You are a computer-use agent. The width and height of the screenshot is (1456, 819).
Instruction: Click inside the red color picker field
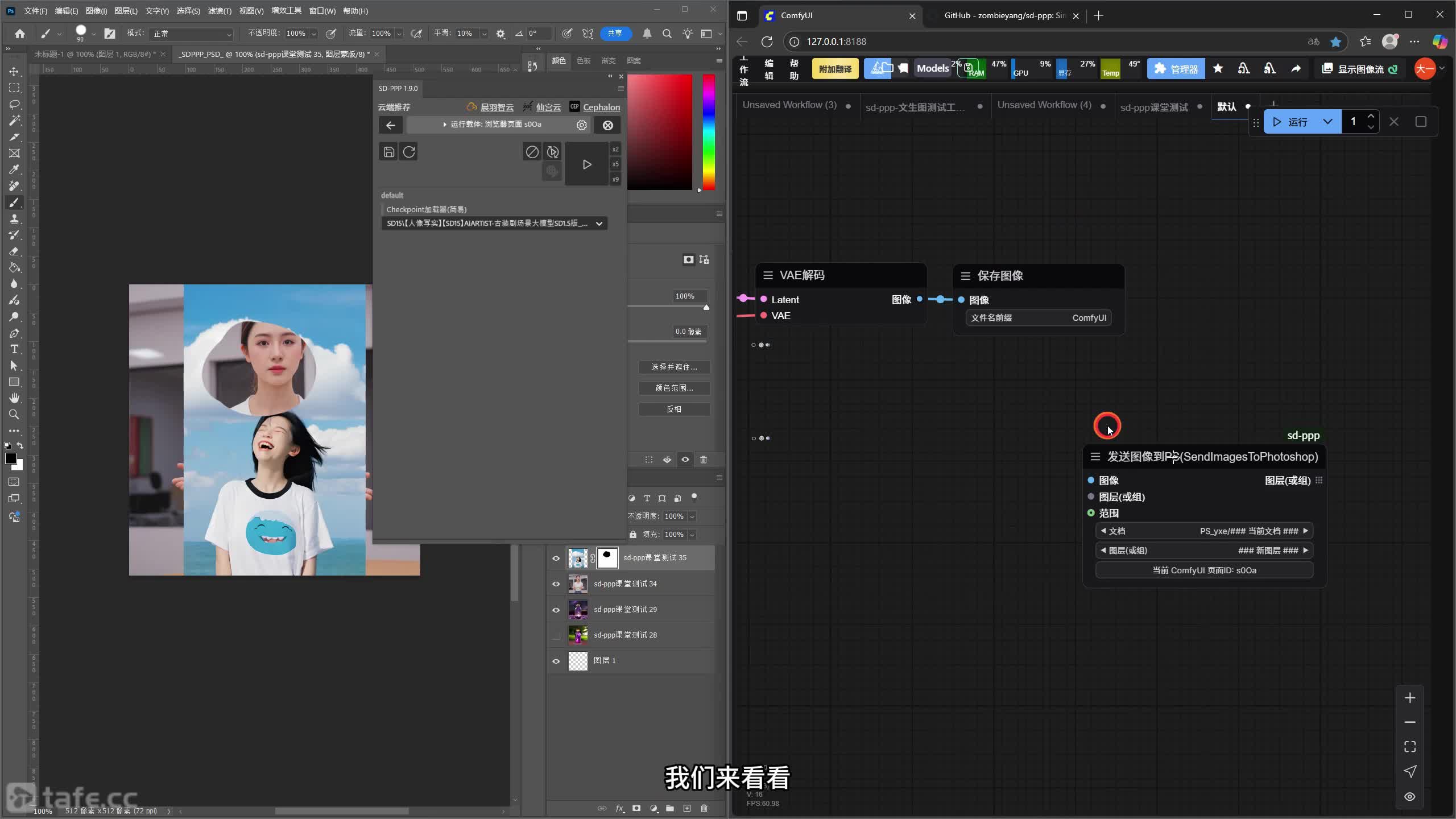660,132
